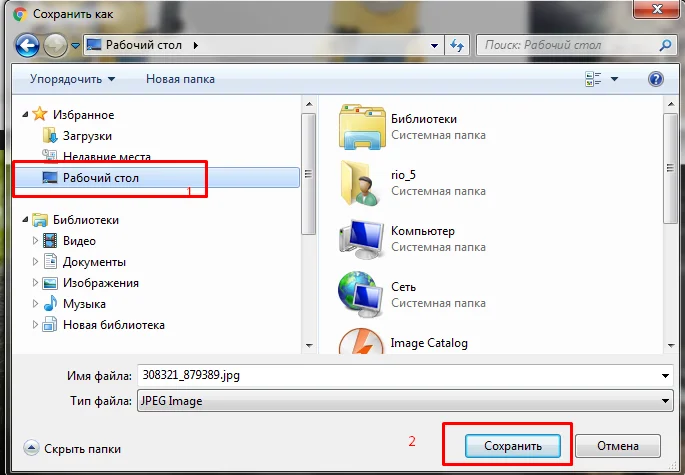685x475 pixels.
Task: Close the "Сохранить как" dialog
Action: (657, 9)
